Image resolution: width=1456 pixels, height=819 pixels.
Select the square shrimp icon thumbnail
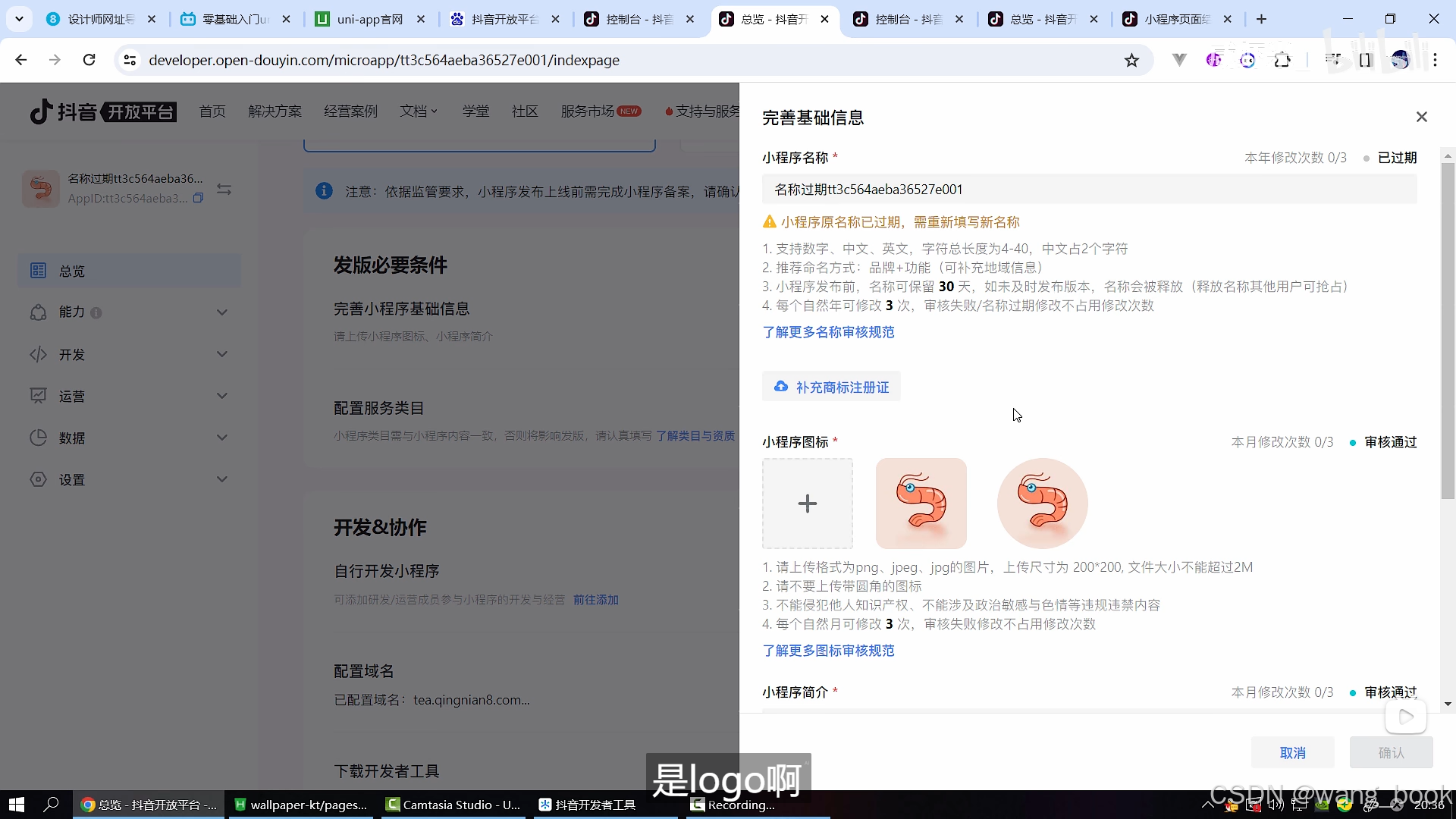tap(921, 504)
